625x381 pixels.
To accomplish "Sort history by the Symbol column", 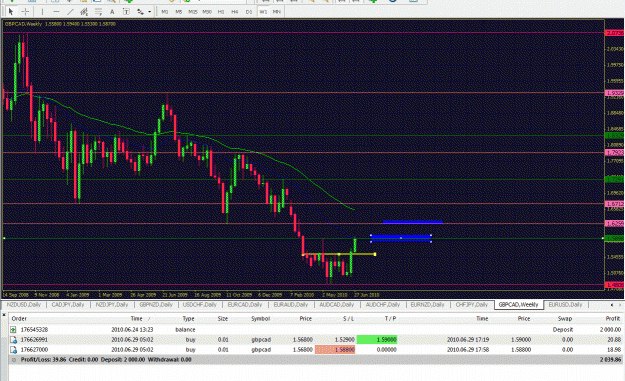I will click(260, 318).
